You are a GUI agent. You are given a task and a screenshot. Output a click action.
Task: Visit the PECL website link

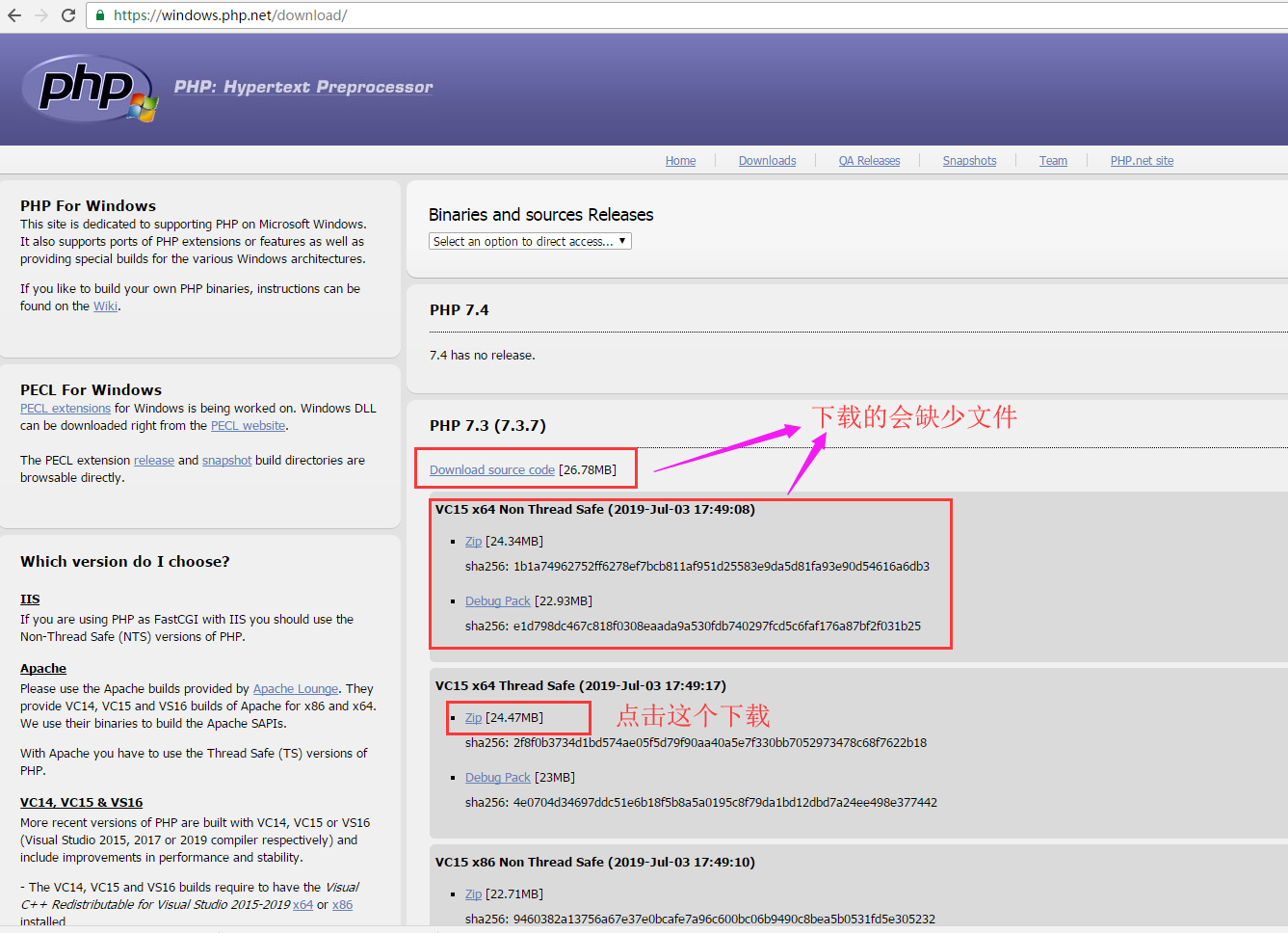coord(248,425)
